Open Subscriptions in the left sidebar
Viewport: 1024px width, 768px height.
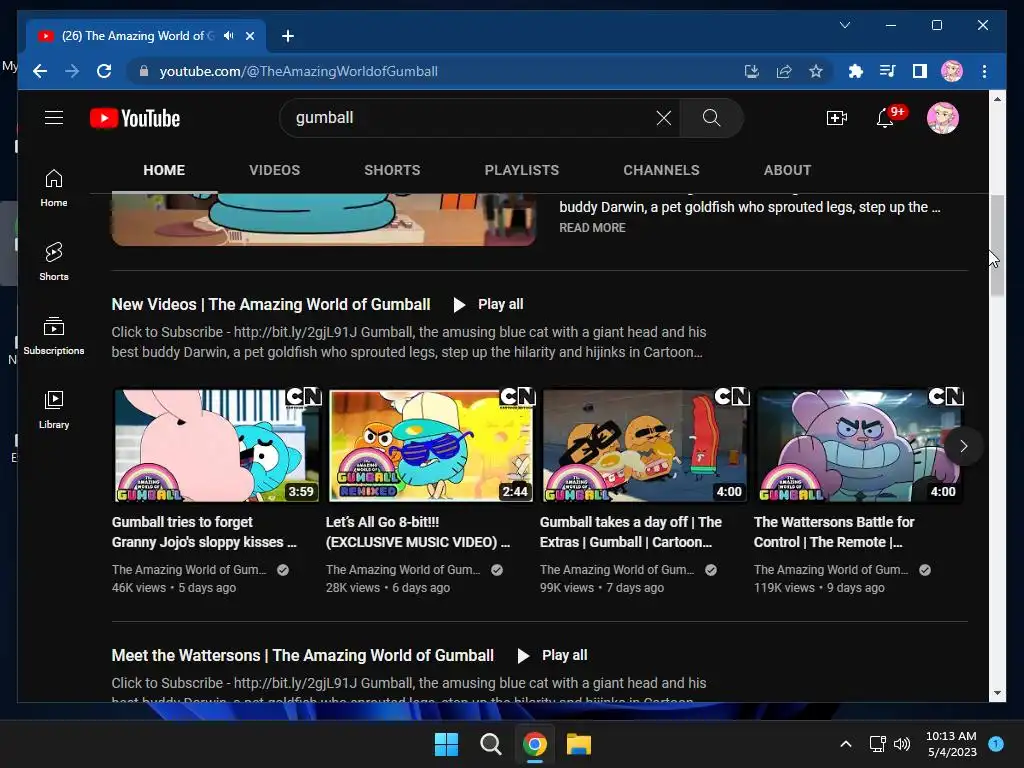point(54,336)
